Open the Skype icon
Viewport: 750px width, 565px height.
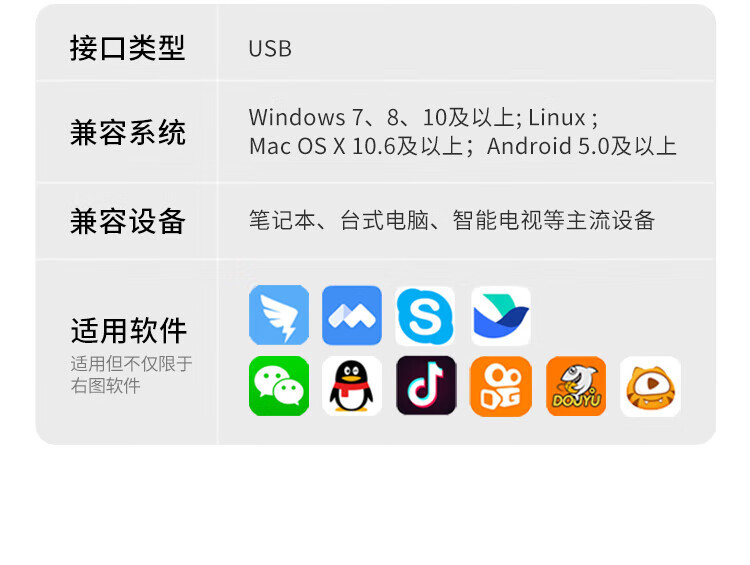pyautogui.click(x=425, y=316)
